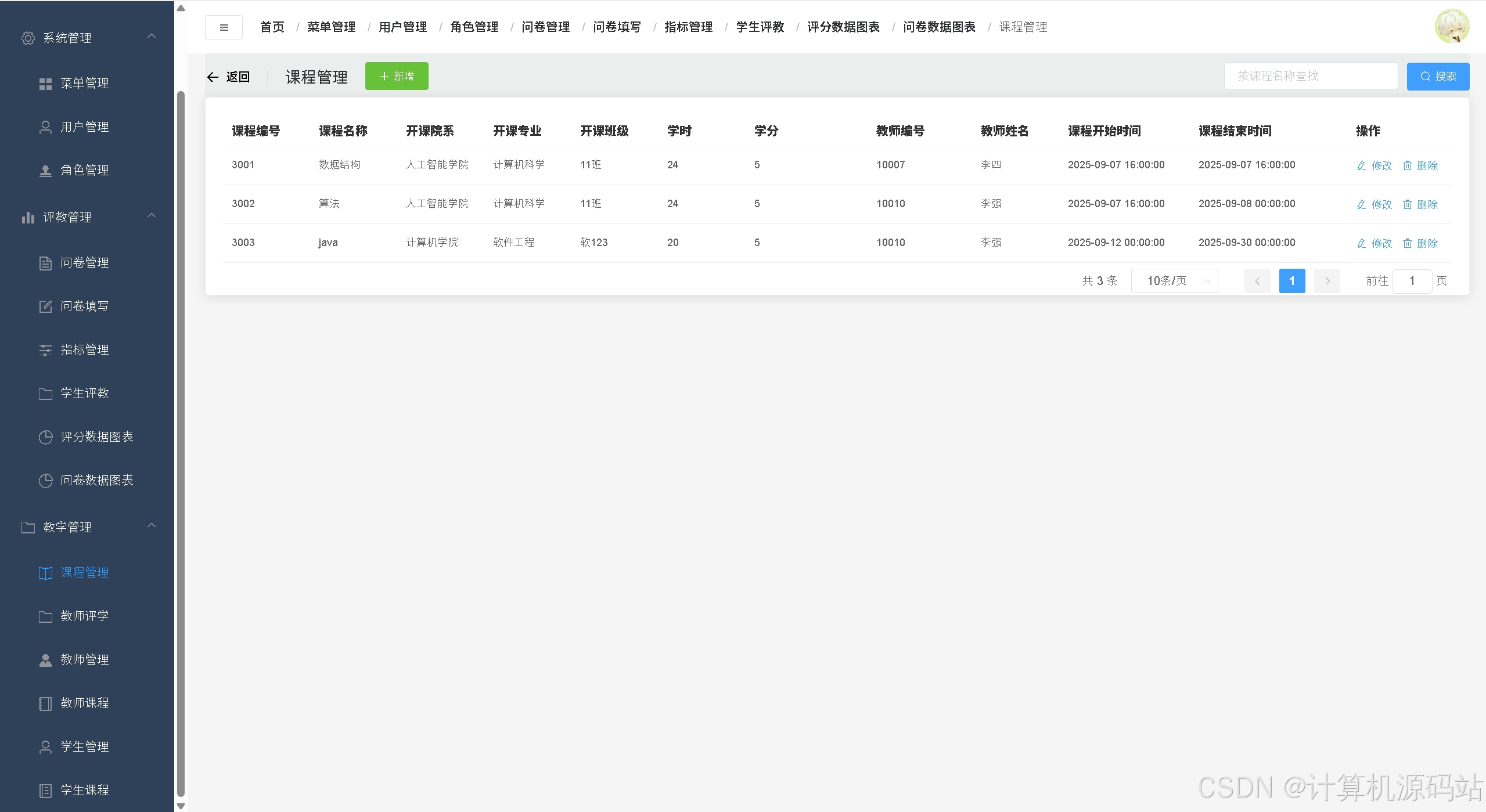This screenshot has width=1486, height=812.
Task: Click the 计算机学院 department cell
Action: point(432,243)
